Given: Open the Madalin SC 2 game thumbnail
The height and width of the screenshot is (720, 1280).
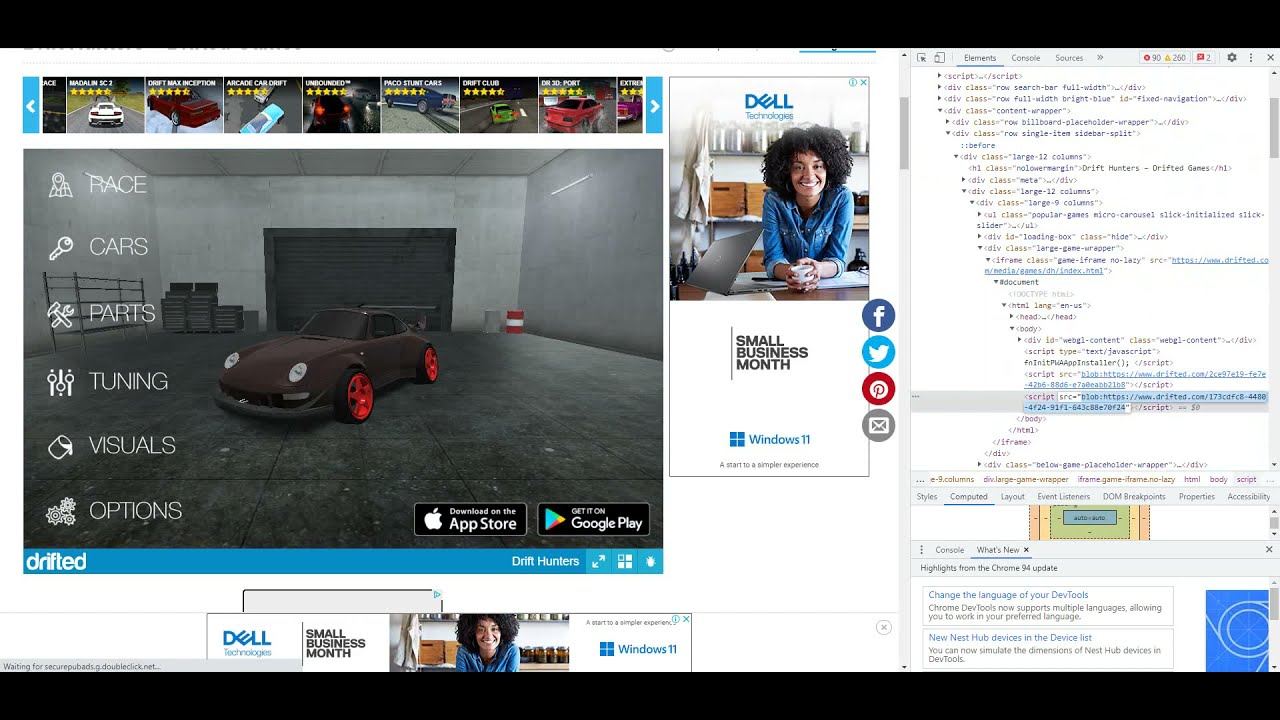Looking at the screenshot, I should 105,105.
